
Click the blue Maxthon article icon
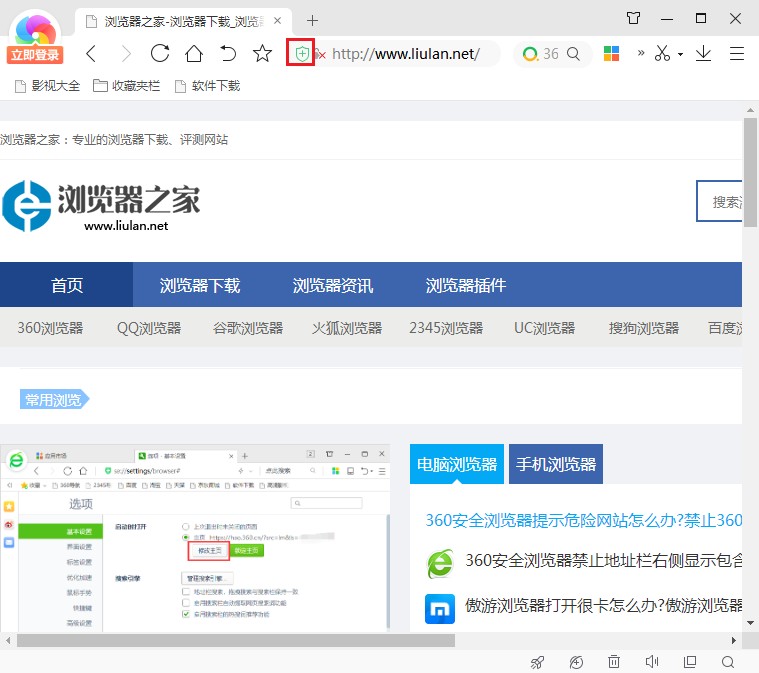point(440,609)
